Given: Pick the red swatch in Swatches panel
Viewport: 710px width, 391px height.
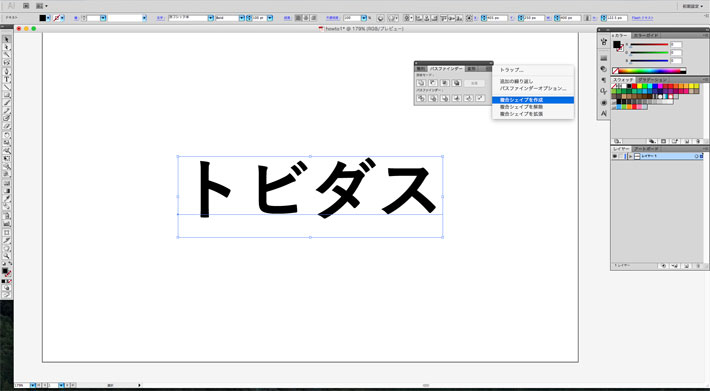Looking at the screenshot, I should click(634, 86).
